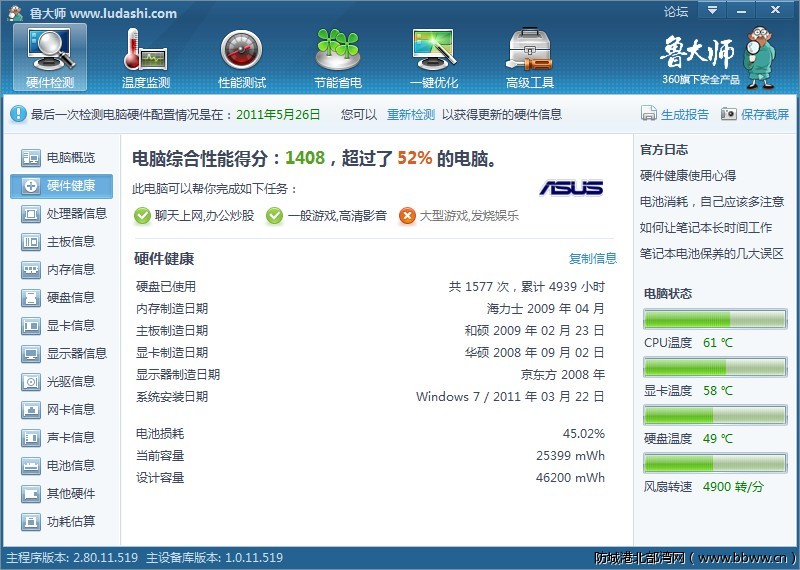Click the ASUS brand logo

pos(571,188)
